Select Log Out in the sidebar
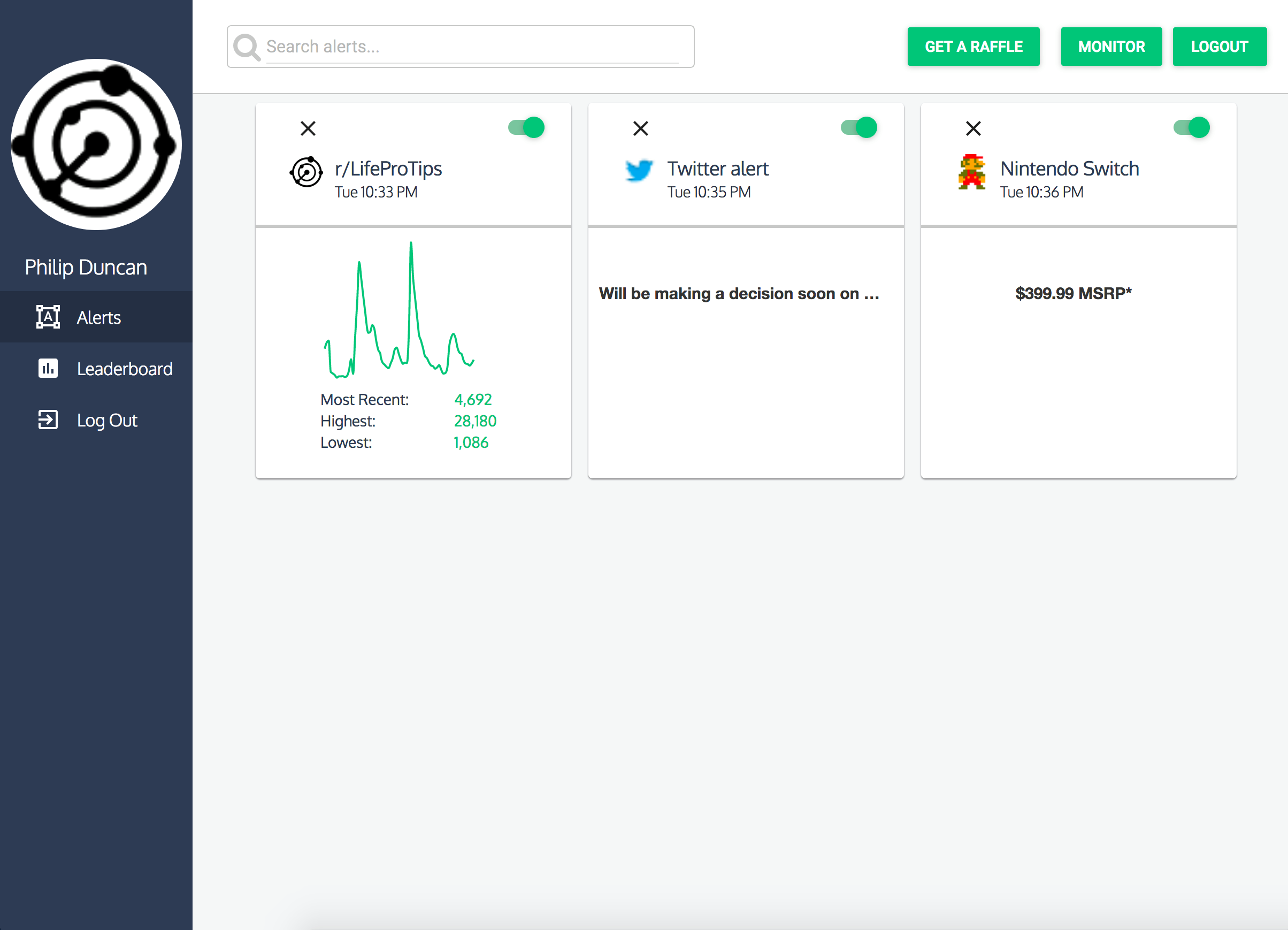Viewport: 1288px width, 930px height. click(x=107, y=421)
